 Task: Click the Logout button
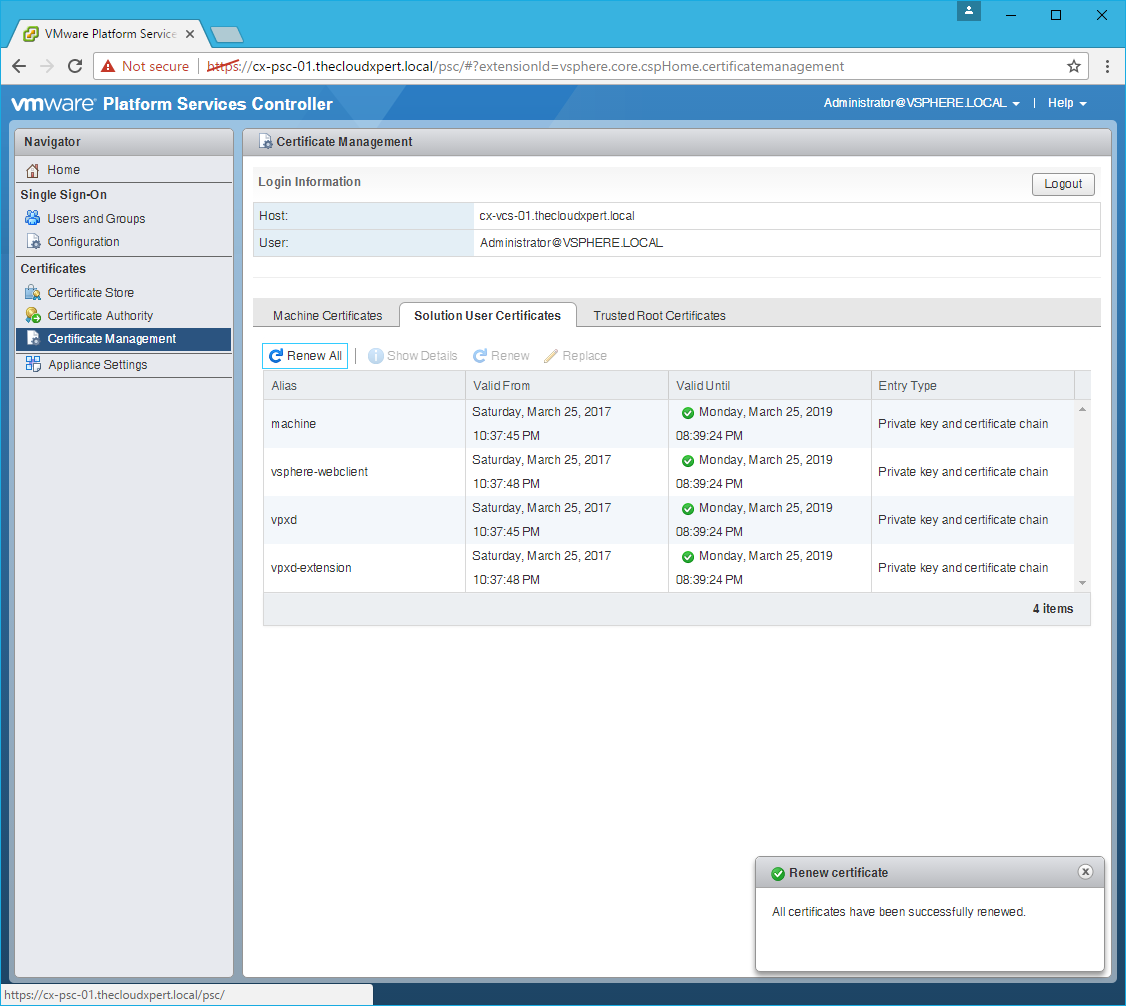[1063, 184]
